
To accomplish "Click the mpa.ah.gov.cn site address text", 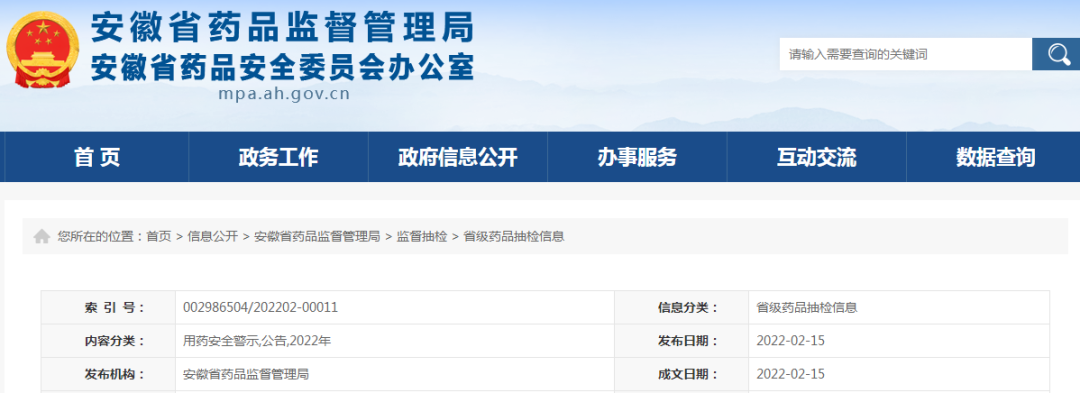I will click(x=284, y=94).
